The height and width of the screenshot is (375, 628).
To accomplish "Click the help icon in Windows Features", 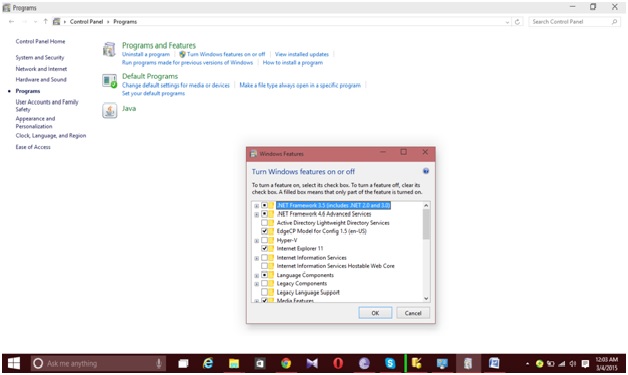I will 426,171.
